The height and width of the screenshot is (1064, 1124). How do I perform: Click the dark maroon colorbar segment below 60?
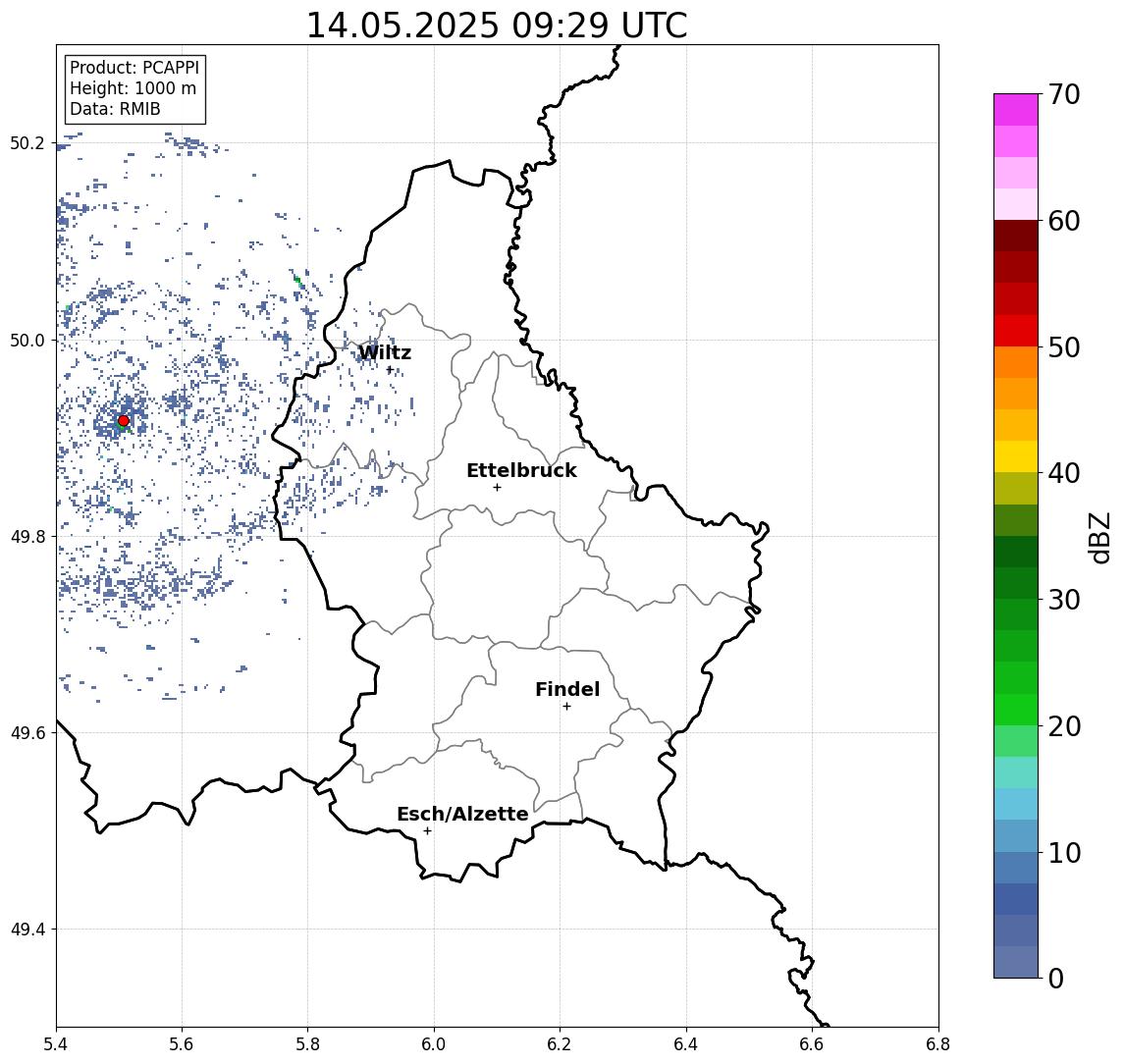[1016, 236]
